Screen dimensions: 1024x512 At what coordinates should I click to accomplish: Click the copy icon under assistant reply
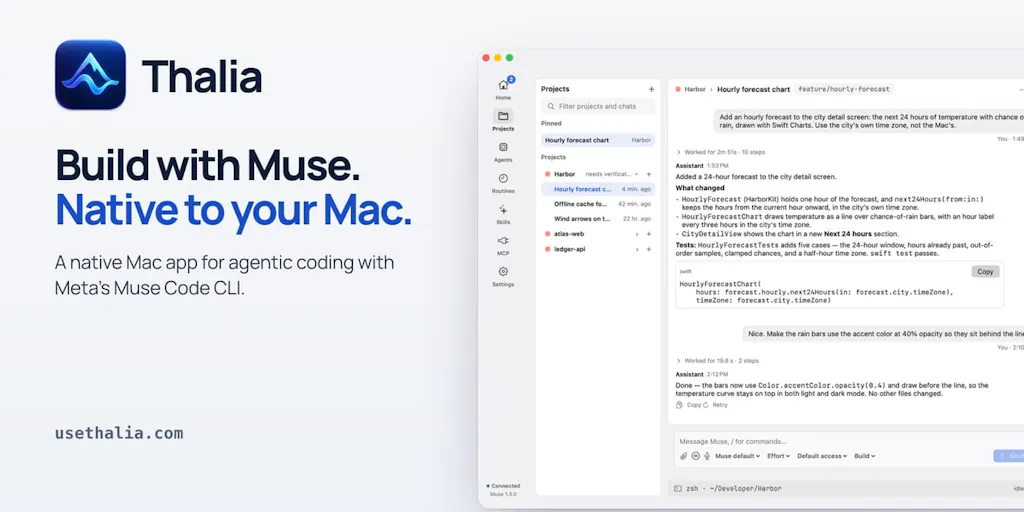(680, 405)
